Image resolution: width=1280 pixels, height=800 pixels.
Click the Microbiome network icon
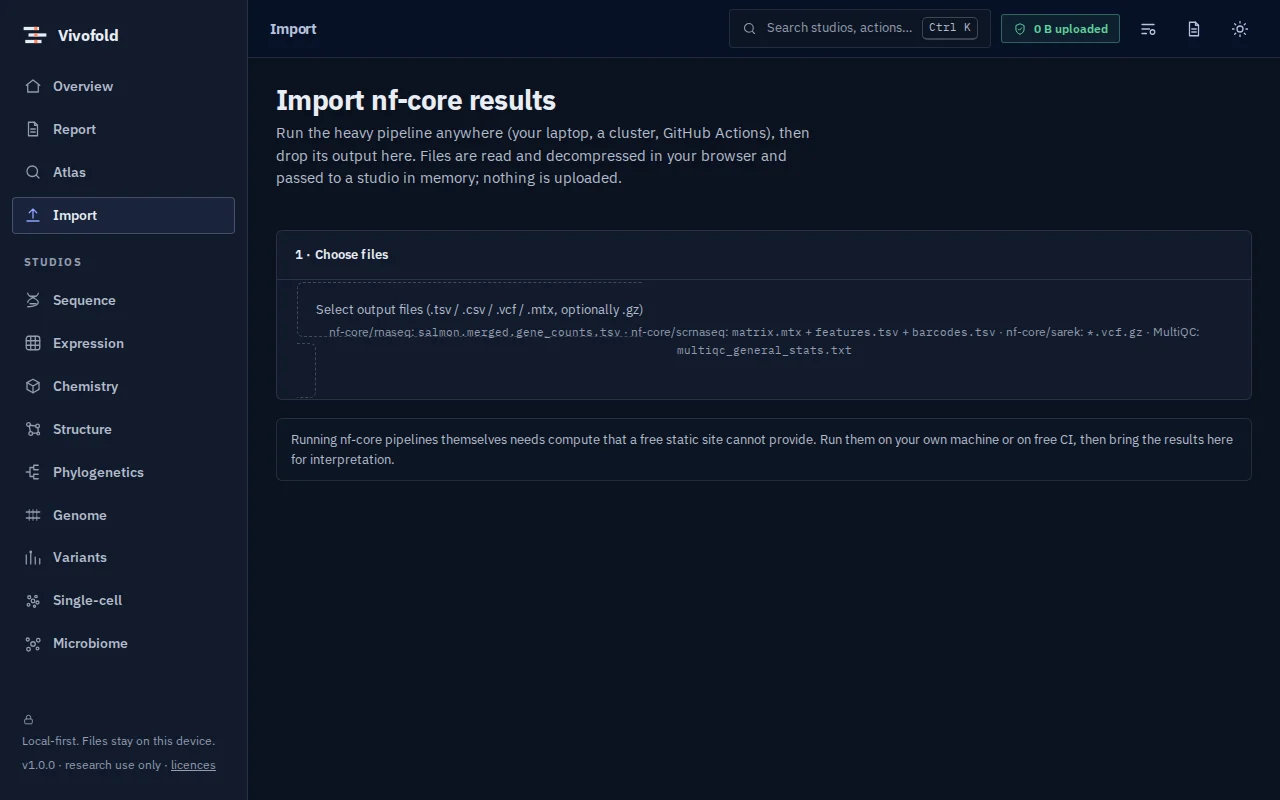(33, 643)
